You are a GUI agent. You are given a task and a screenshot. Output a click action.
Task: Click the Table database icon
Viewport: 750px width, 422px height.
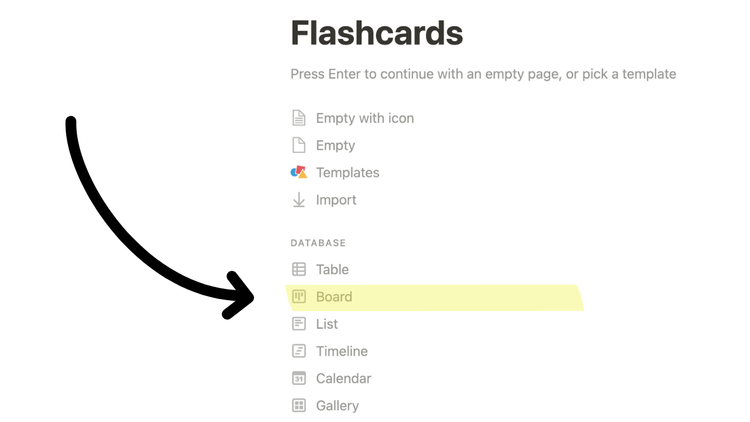pos(298,269)
